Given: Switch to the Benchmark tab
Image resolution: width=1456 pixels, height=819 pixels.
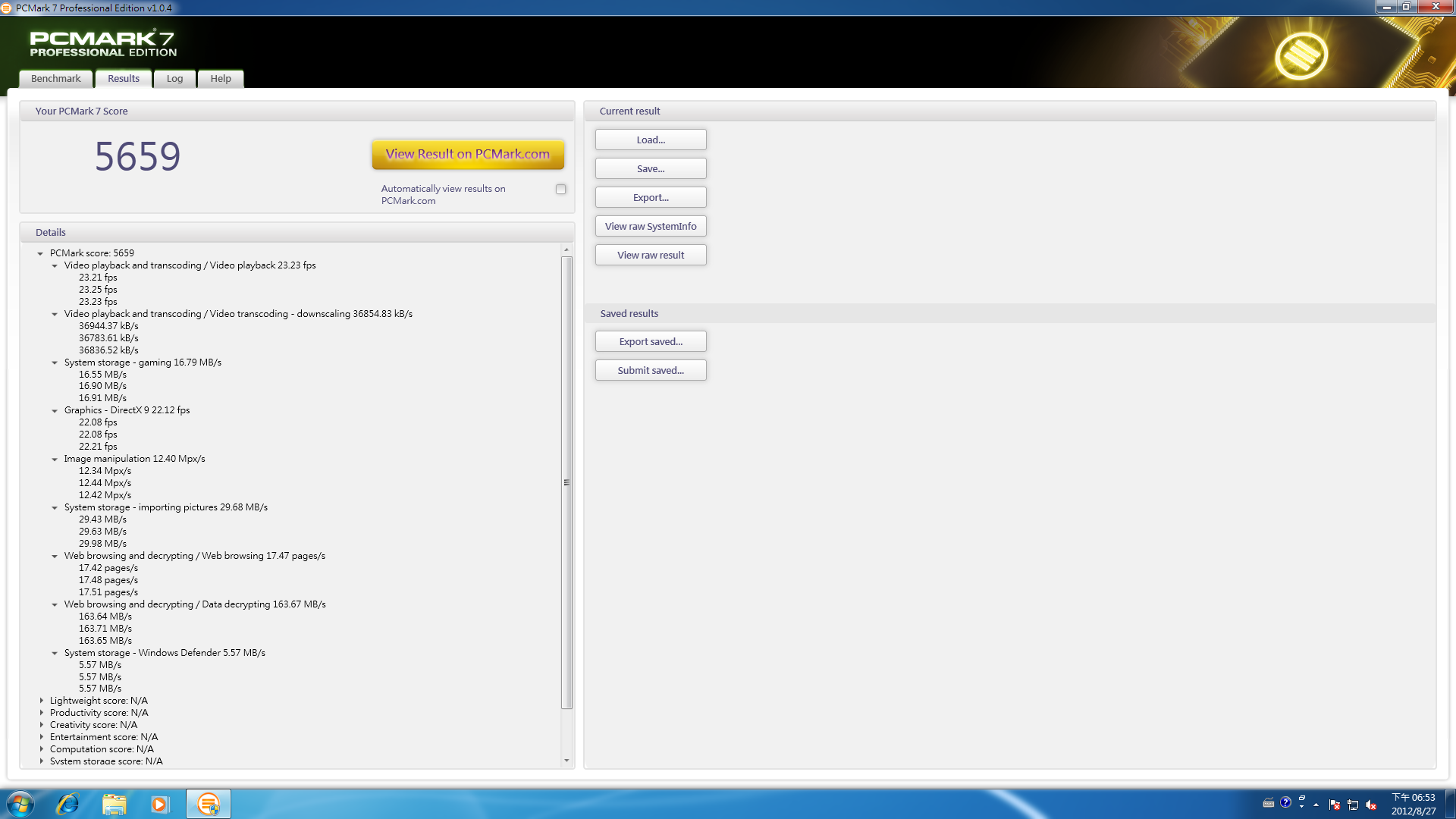Looking at the screenshot, I should (55, 79).
